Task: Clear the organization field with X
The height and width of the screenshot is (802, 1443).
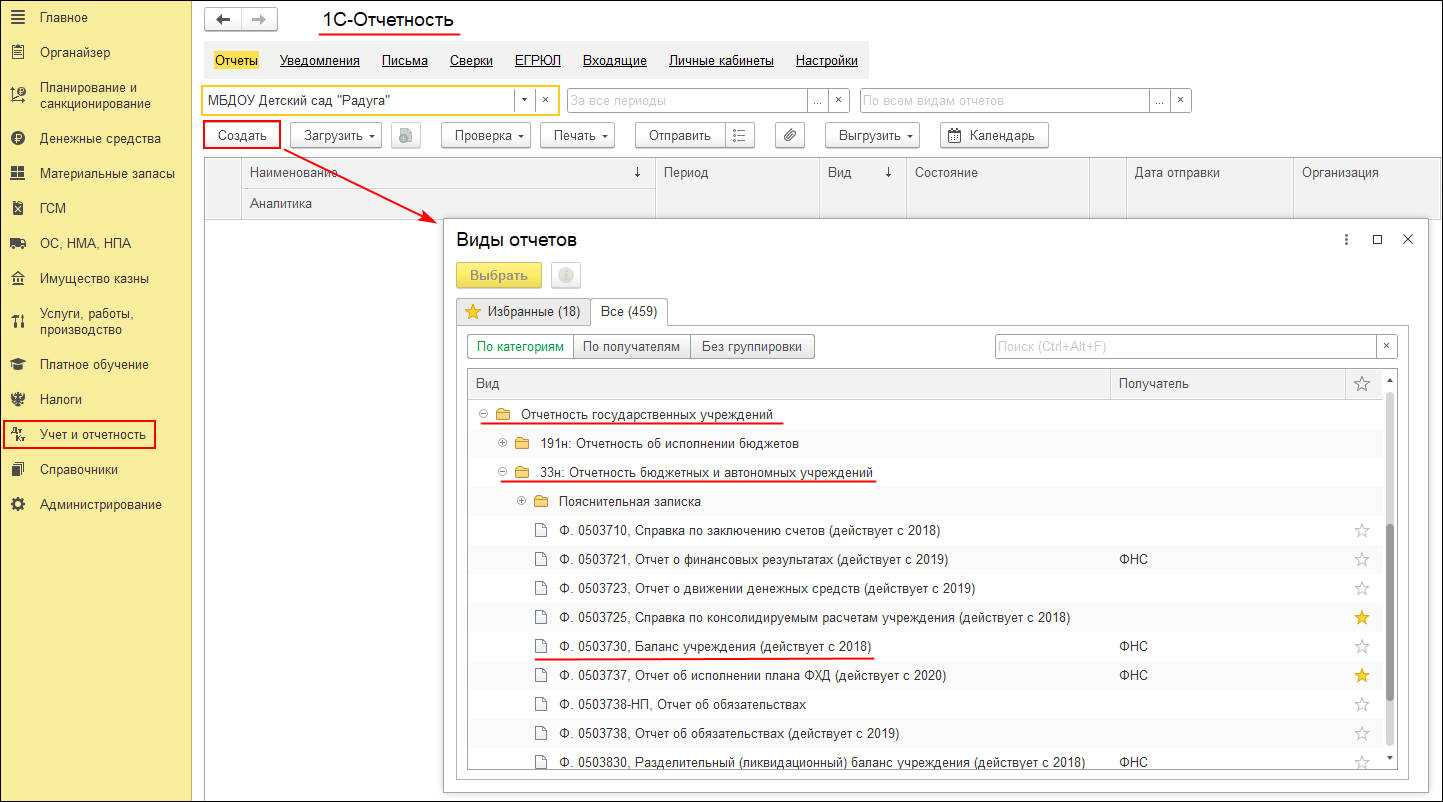Action: (545, 100)
